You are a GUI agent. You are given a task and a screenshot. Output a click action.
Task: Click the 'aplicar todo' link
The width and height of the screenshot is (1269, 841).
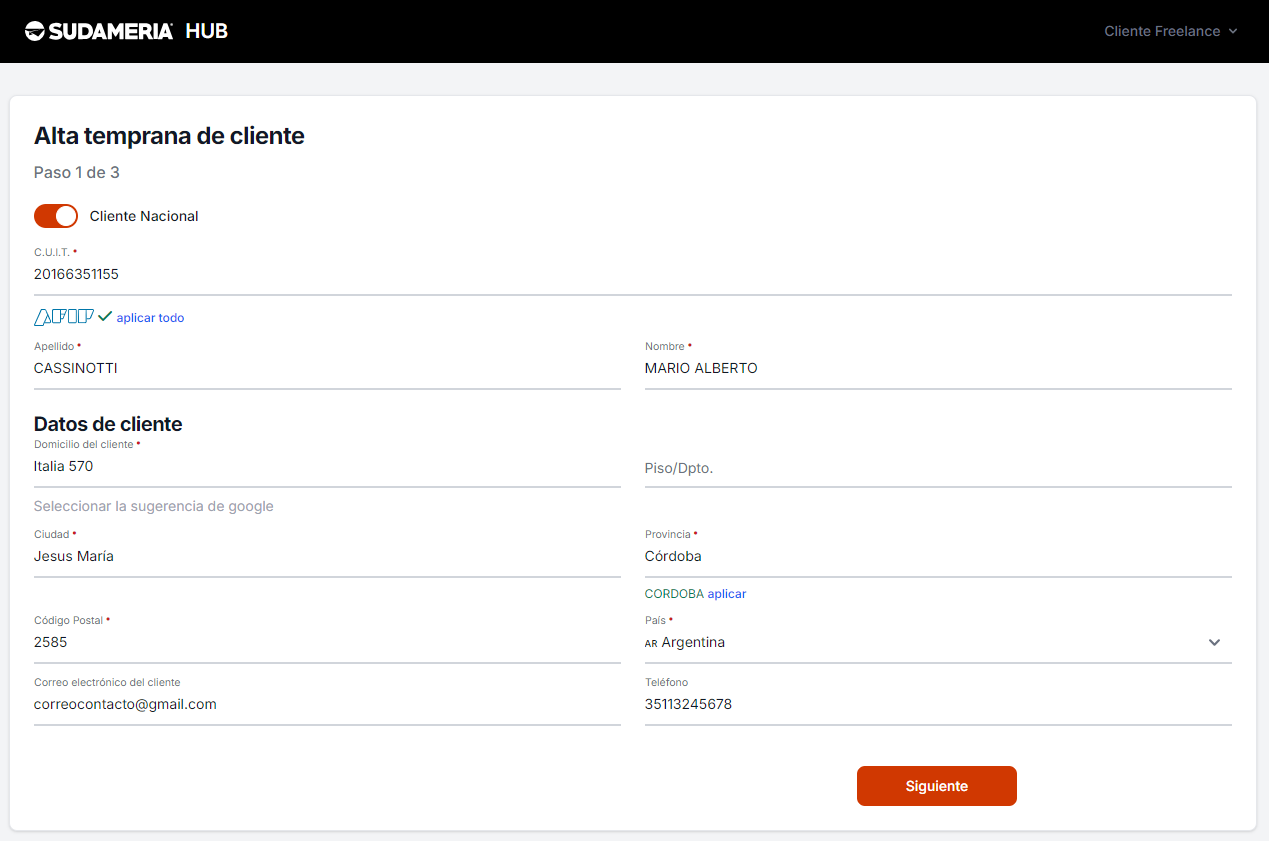(x=150, y=318)
